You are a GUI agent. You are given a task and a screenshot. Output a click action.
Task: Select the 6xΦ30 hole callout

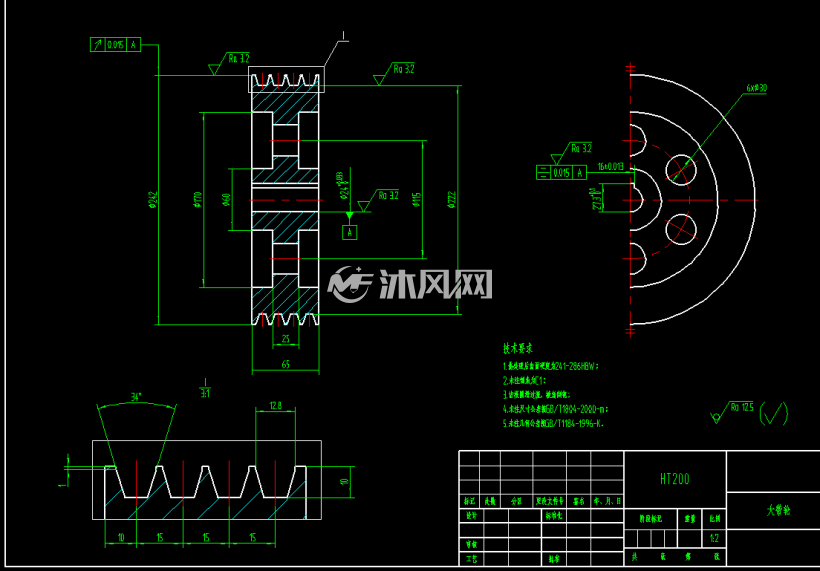[x=757, y=88]
